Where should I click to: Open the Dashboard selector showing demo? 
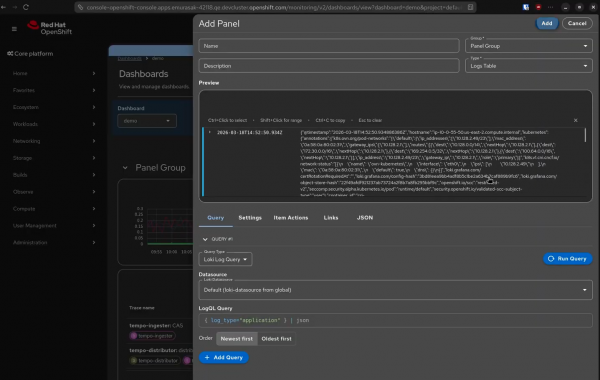[x=147, y=121]
